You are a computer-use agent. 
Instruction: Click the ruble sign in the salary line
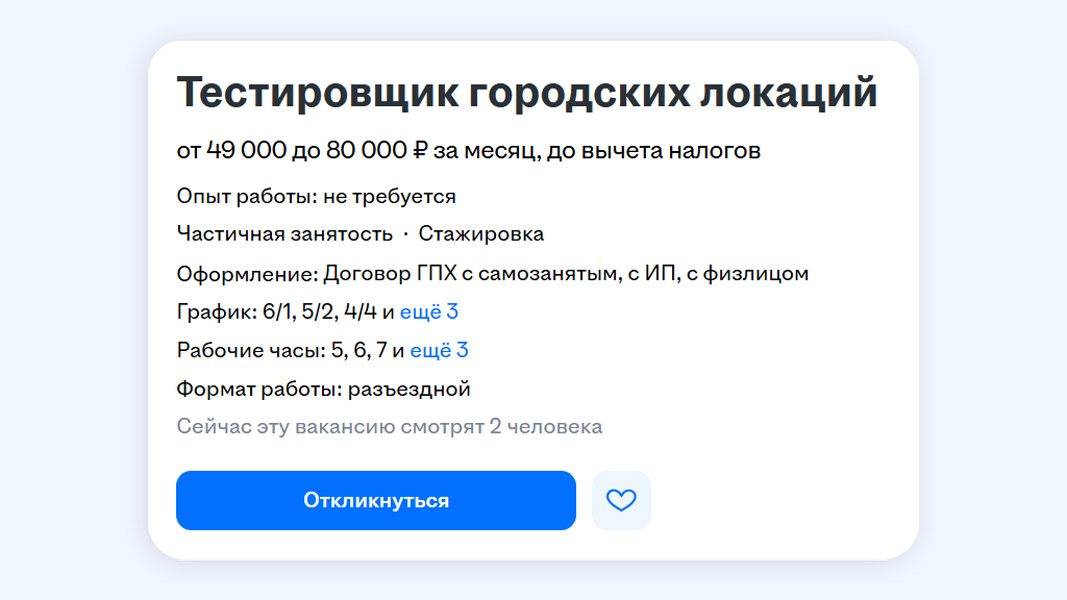420,151
